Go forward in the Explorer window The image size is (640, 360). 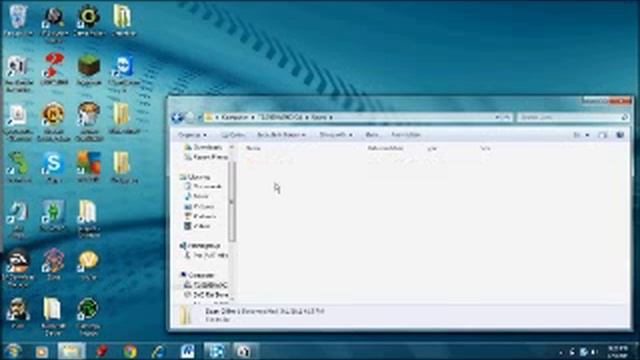pos(190,118)
